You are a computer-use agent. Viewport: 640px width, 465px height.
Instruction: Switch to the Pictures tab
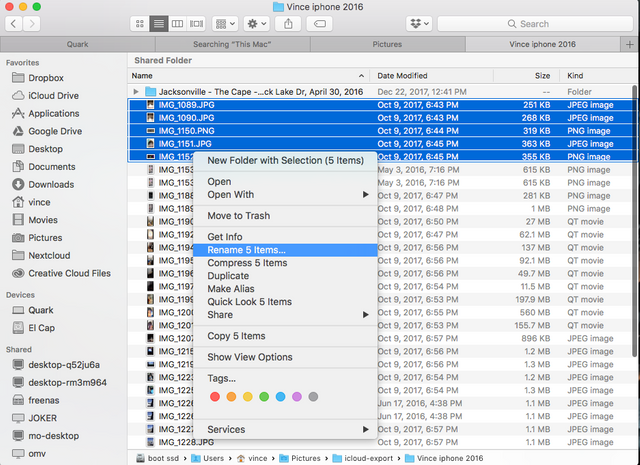[x=388, y=44]
